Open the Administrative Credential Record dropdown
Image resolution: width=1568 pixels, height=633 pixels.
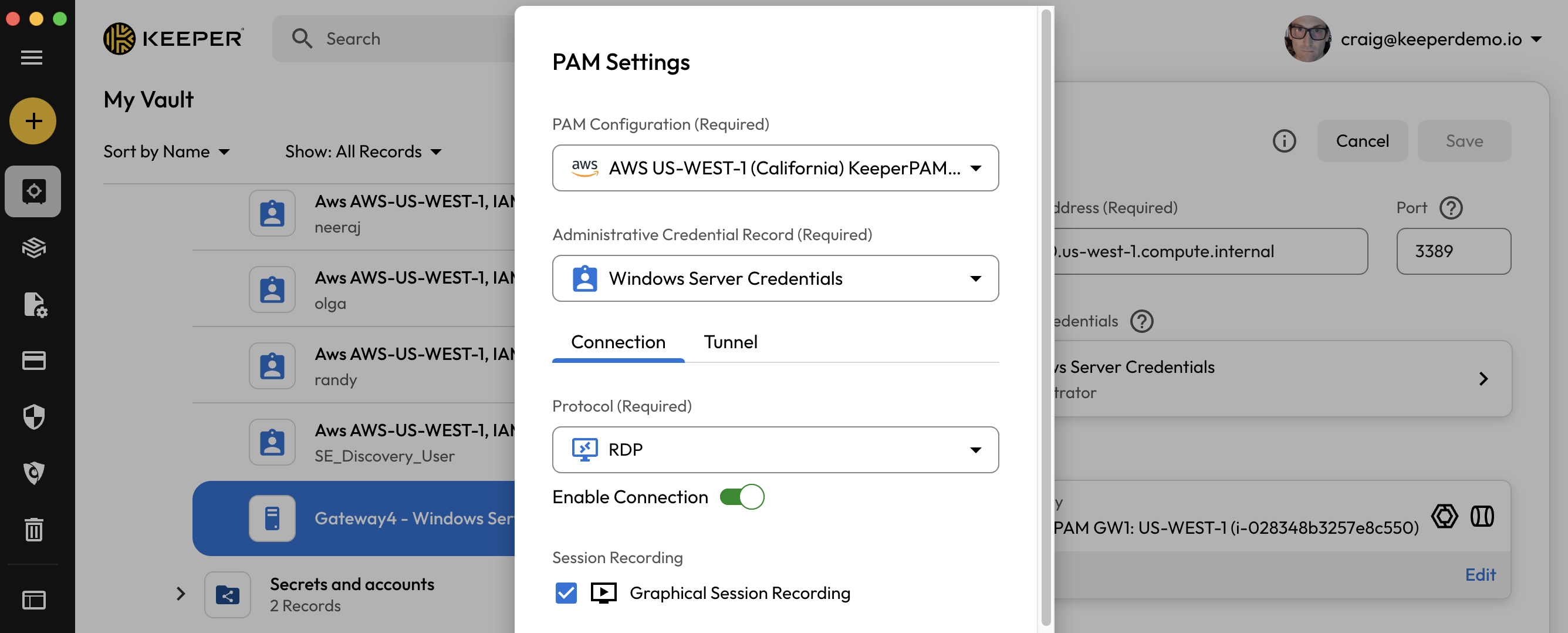(775, 278)
